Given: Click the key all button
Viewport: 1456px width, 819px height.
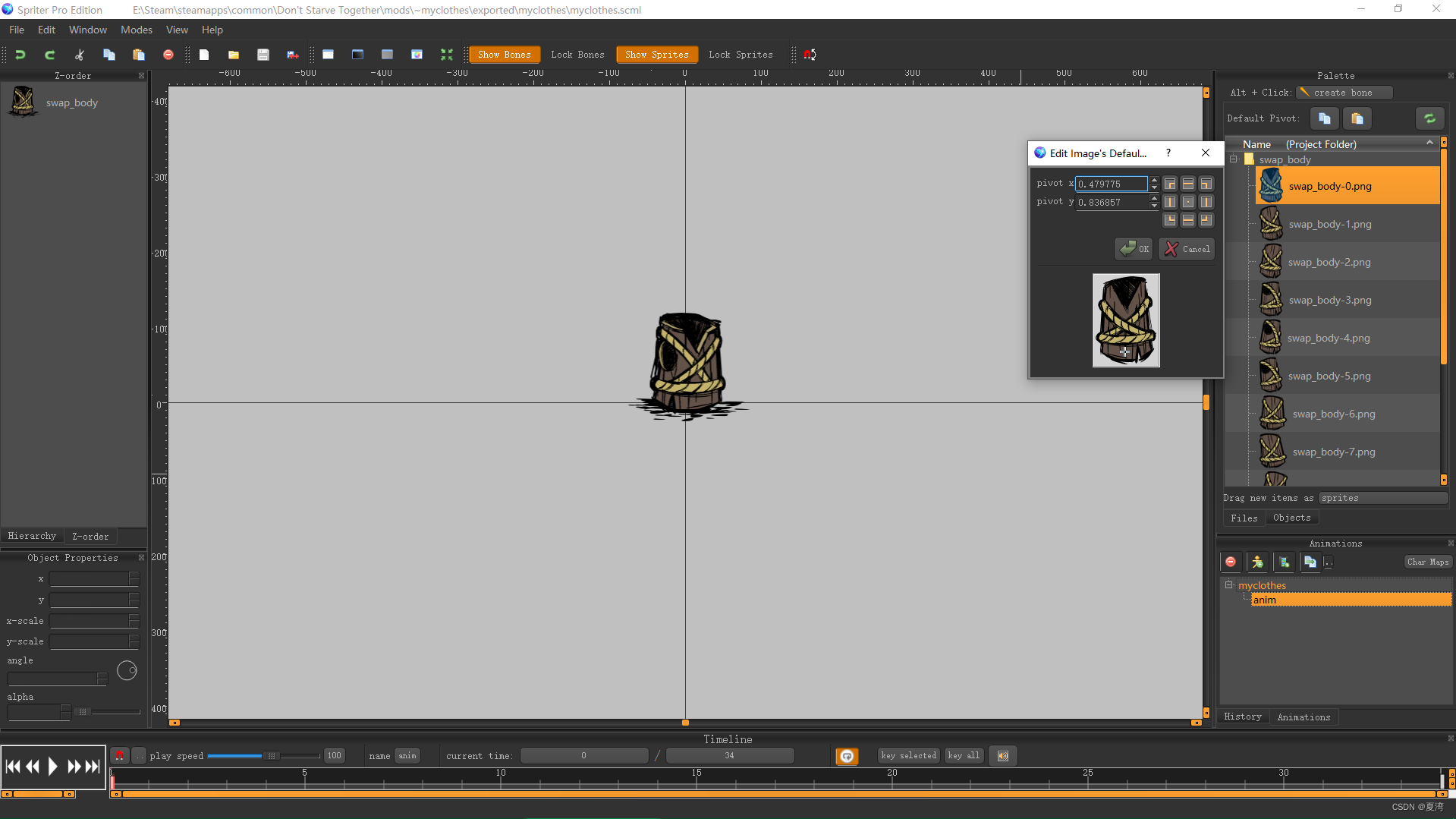Looking at the screenshot, I should 964,756.
